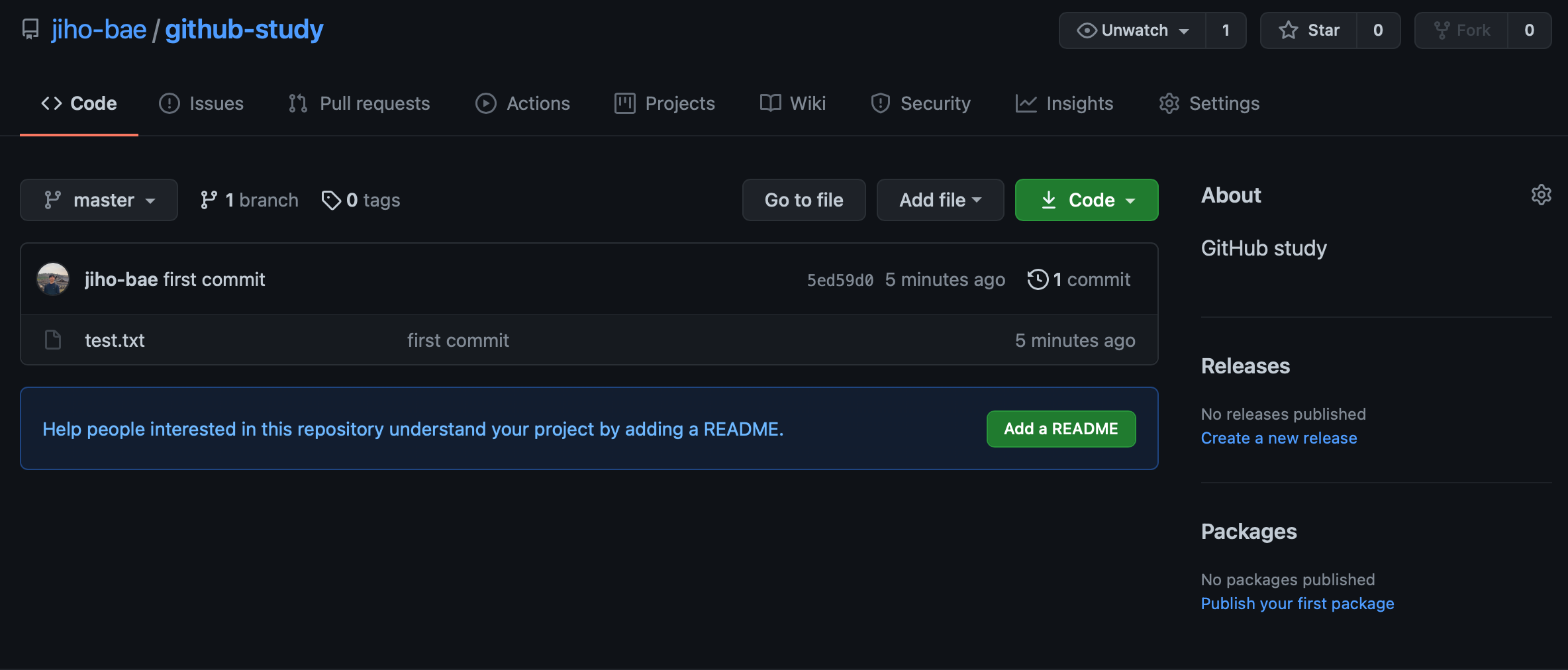This screenshot has width=1568, height=670.
Task: Click the 5 minutes ago timestamp in test.txt row
Action: 1075,340
